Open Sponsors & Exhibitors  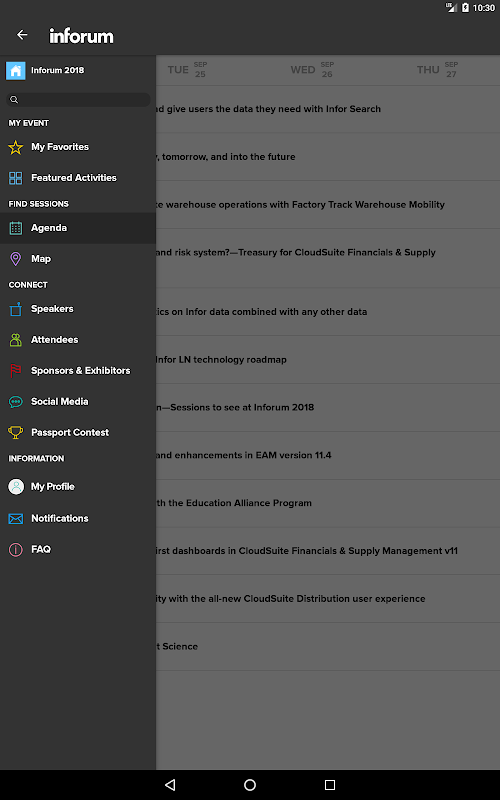tap(78, 371)
